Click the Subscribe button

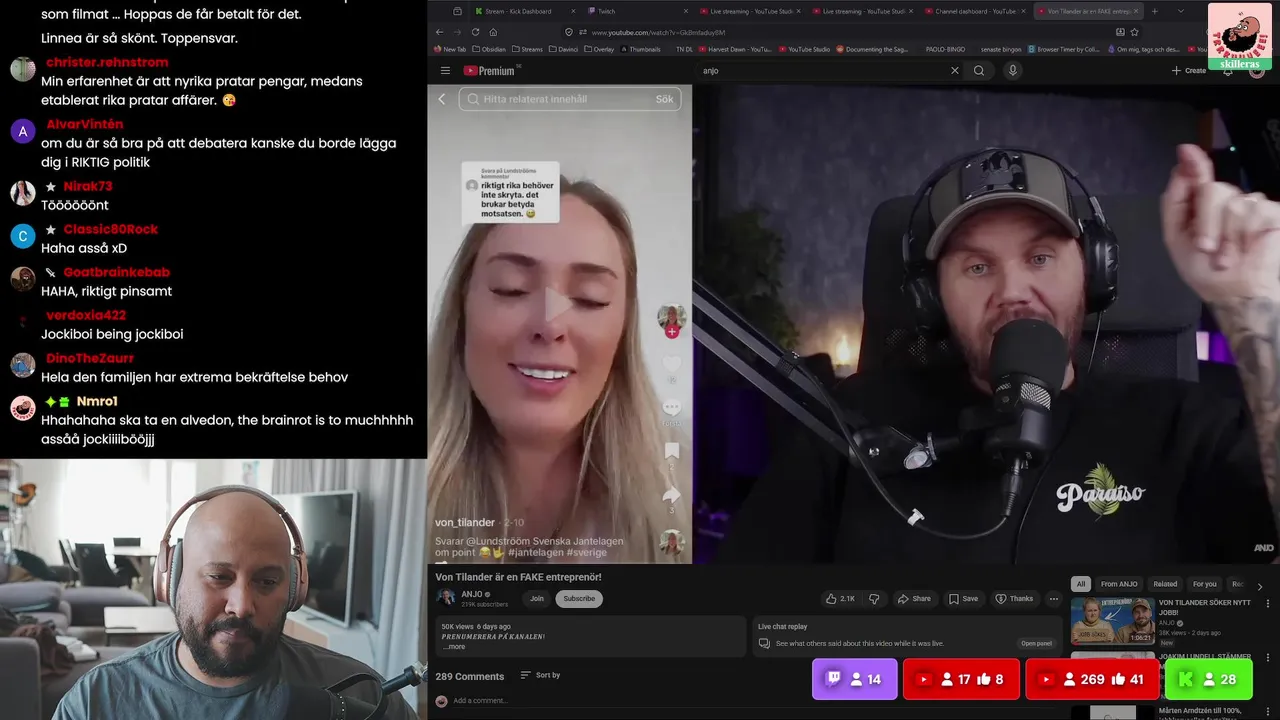coord(579,599)
